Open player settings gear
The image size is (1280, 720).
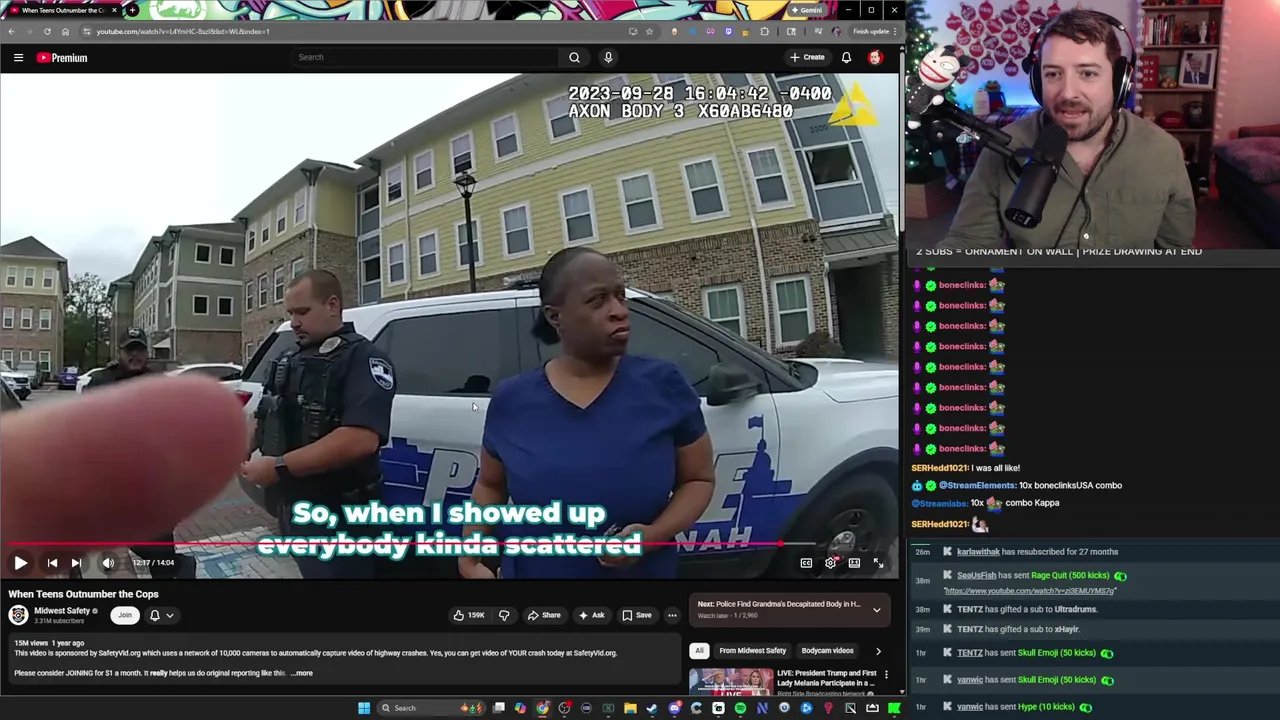click(830, 563)
